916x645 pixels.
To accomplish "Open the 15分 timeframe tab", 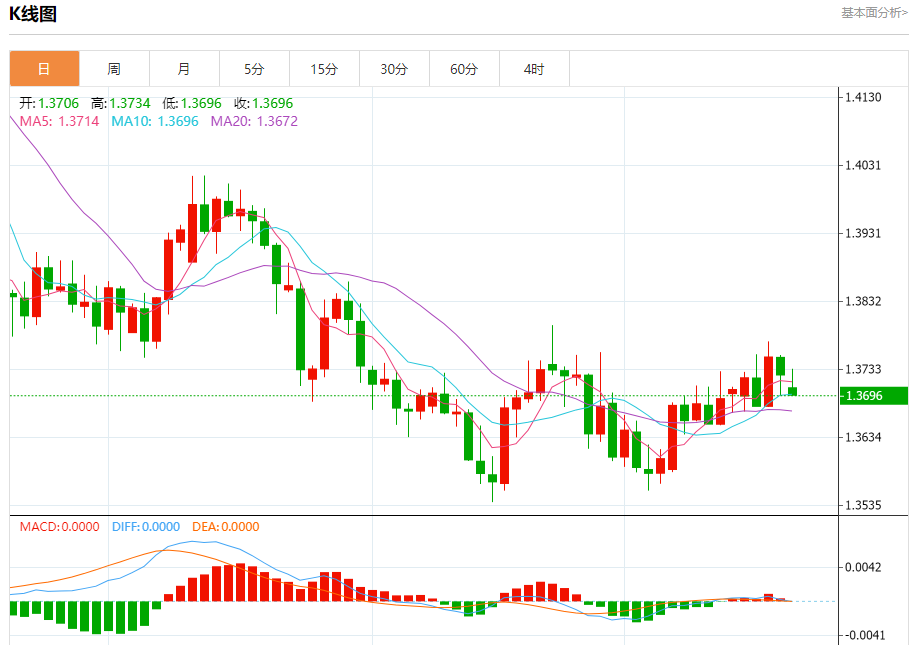I will [324, 69].
